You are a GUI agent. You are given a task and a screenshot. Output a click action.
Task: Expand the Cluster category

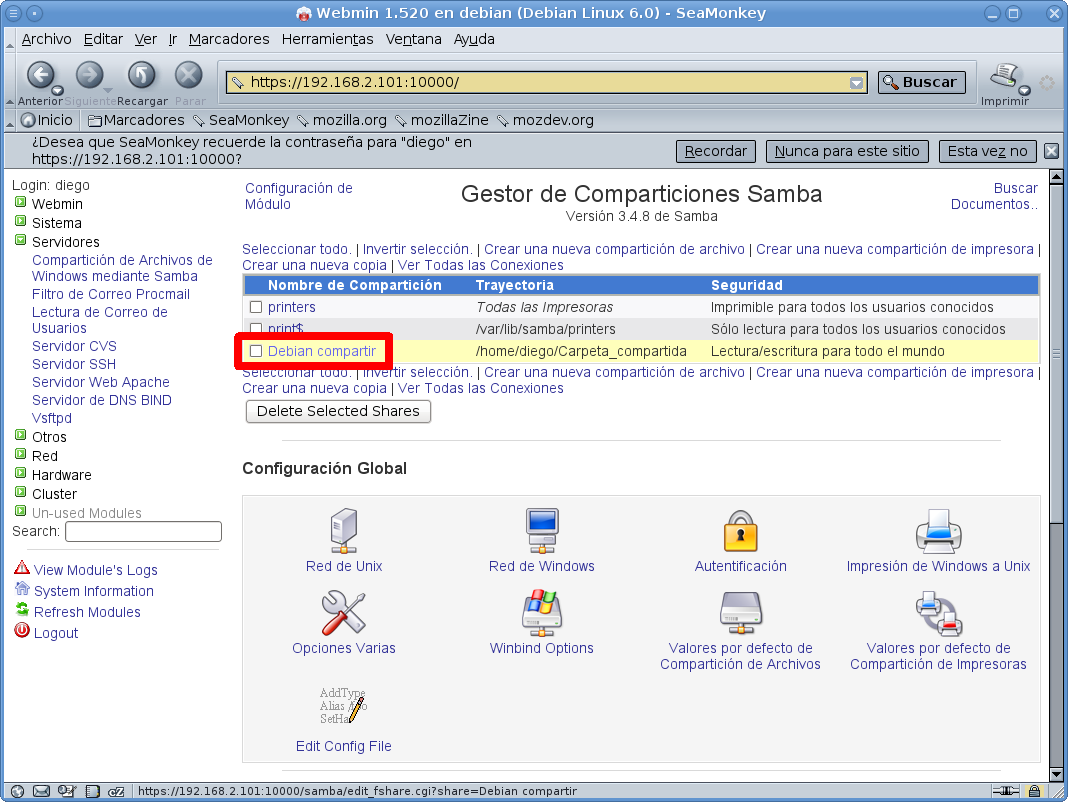point(20,492)
